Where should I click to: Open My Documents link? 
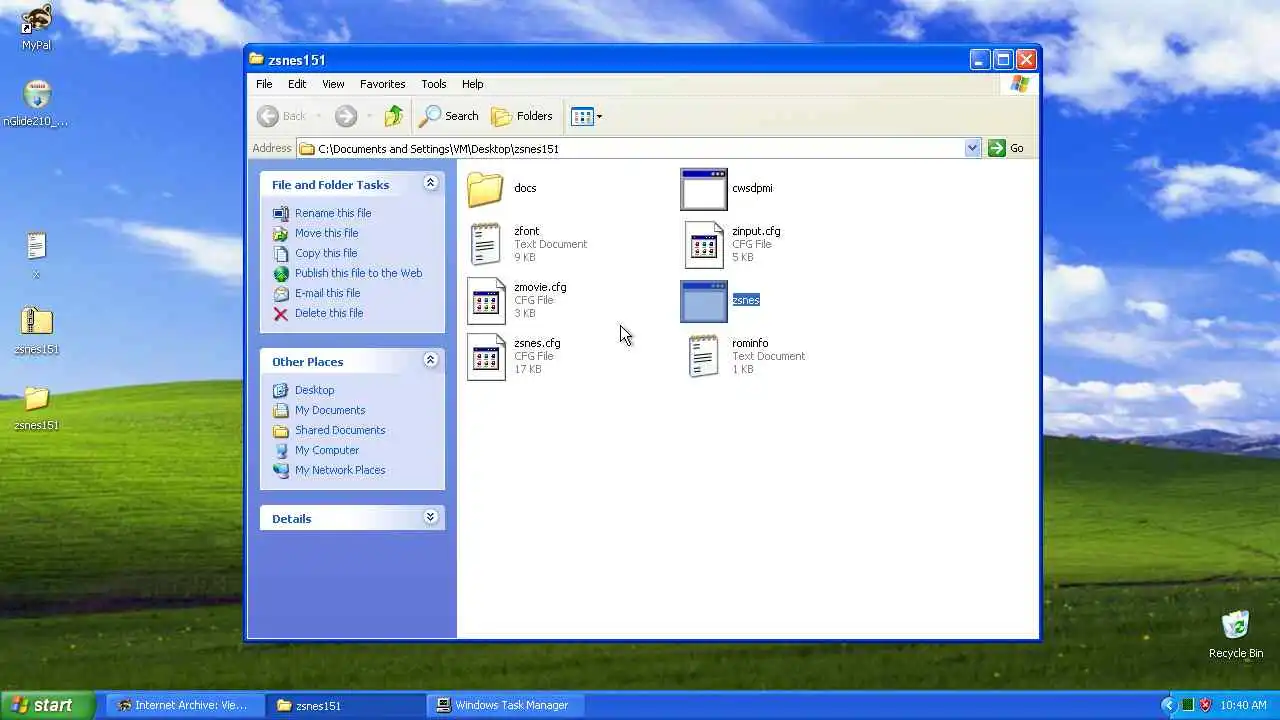point(330,410)
